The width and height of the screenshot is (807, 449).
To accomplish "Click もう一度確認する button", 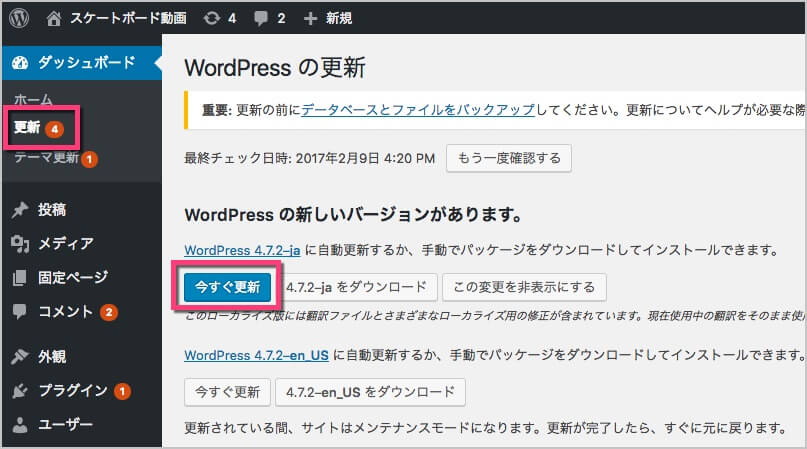I will tap(508, 158).
